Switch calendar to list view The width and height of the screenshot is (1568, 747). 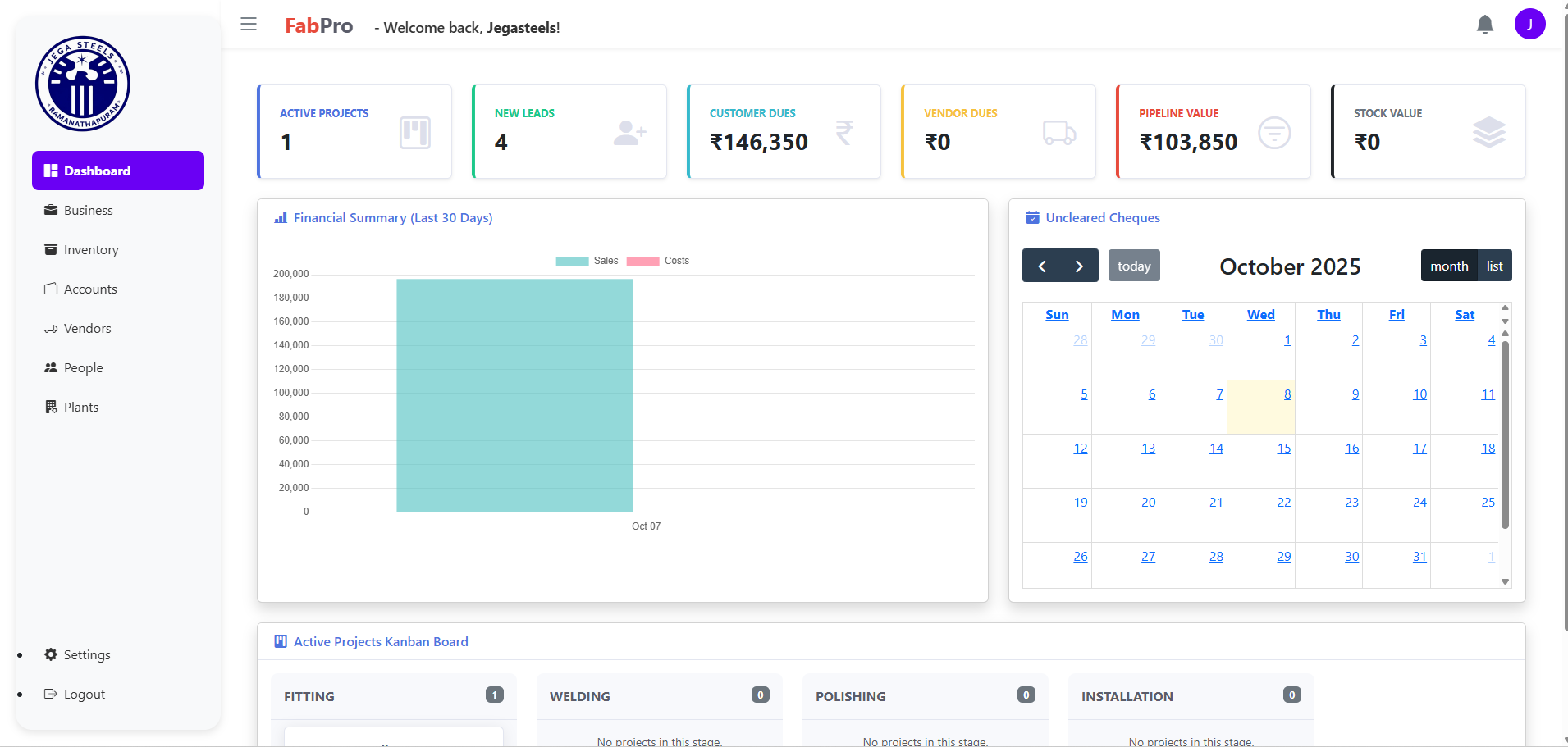coord(1494,265)
